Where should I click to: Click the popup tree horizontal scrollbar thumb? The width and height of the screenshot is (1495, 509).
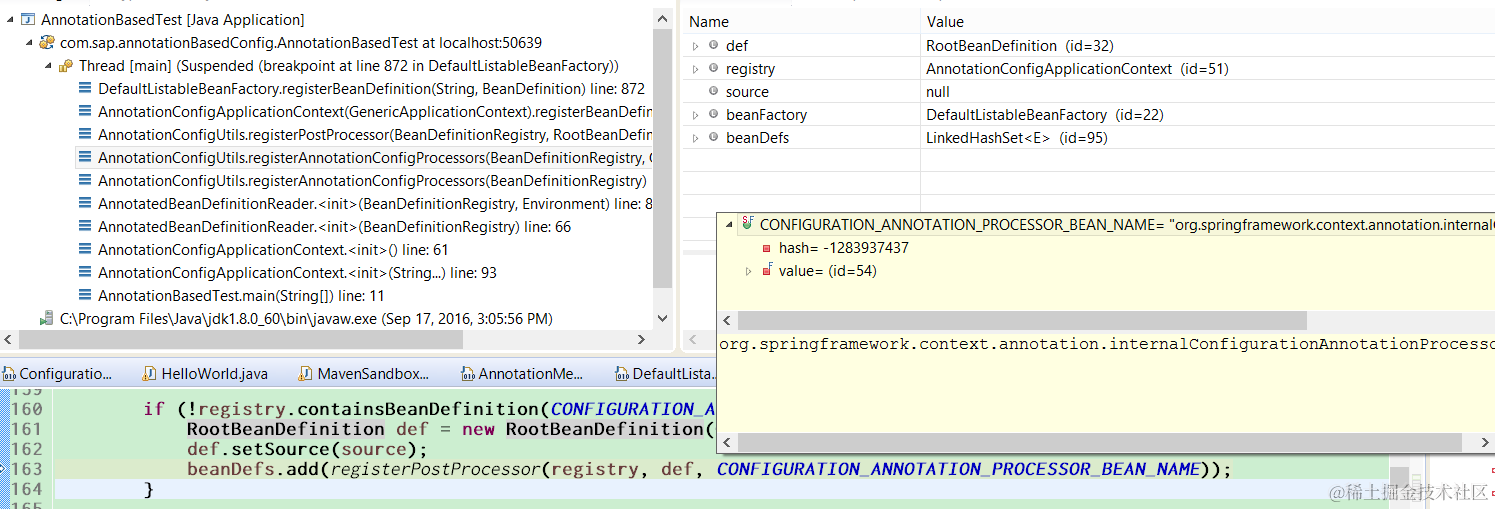[x=1020, y=320]
